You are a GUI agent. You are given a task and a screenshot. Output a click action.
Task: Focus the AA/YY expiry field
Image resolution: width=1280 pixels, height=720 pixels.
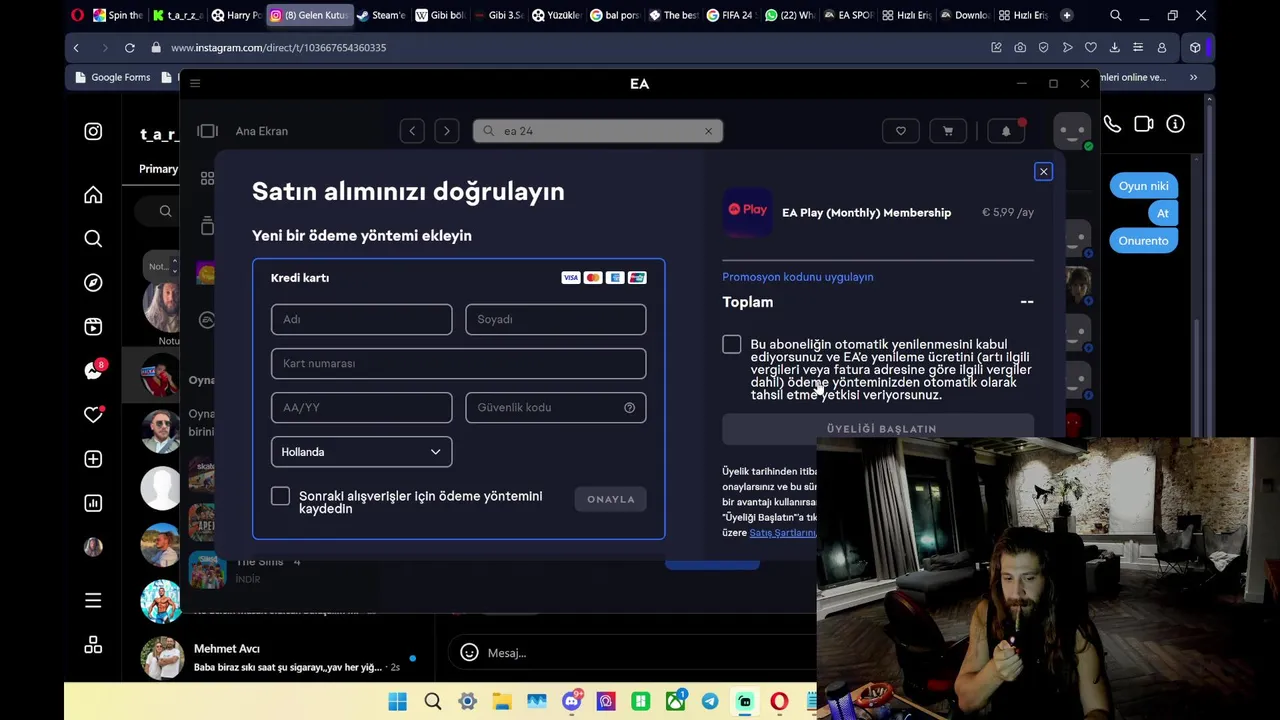(x=361, y=407)
